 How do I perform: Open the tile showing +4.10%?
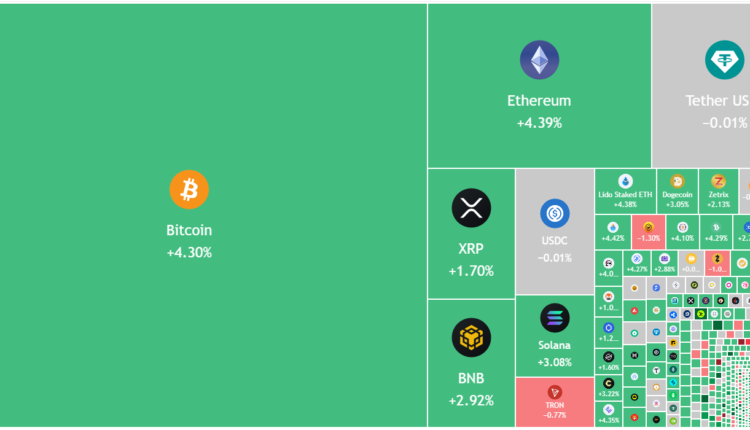pyautogui.click(x=683, y=232)
